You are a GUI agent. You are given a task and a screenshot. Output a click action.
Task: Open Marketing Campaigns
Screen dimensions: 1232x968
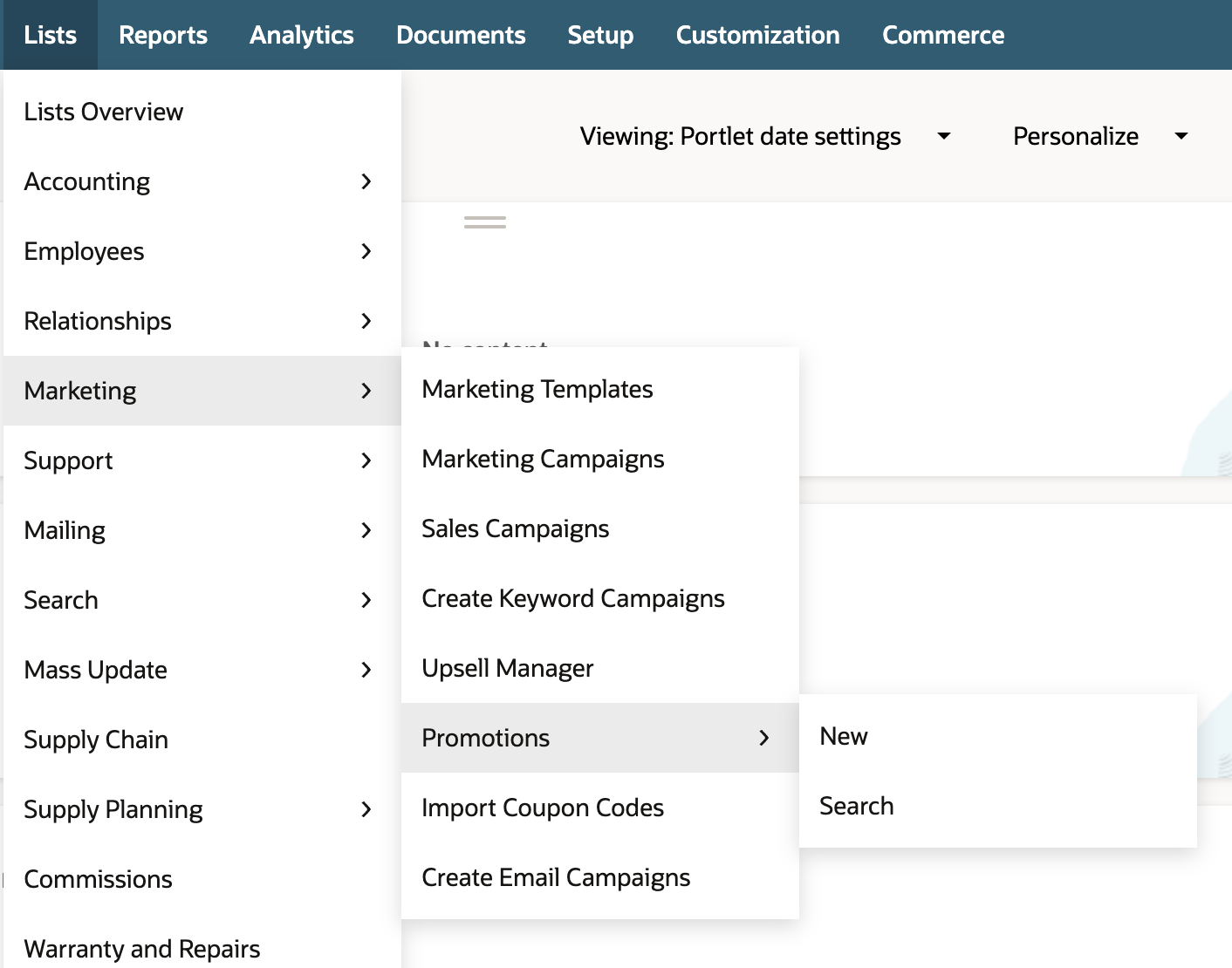(x=600, y=459)
